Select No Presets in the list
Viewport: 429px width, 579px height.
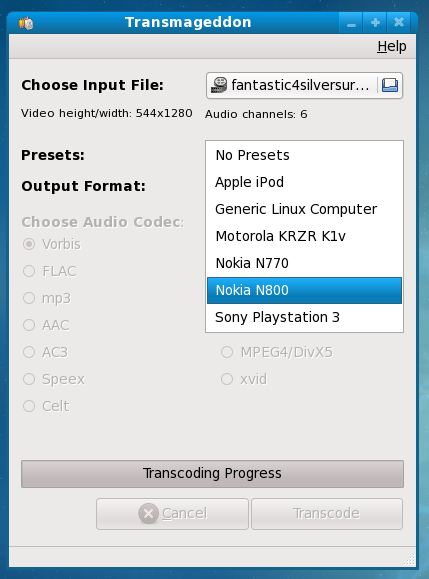(304, 155)
